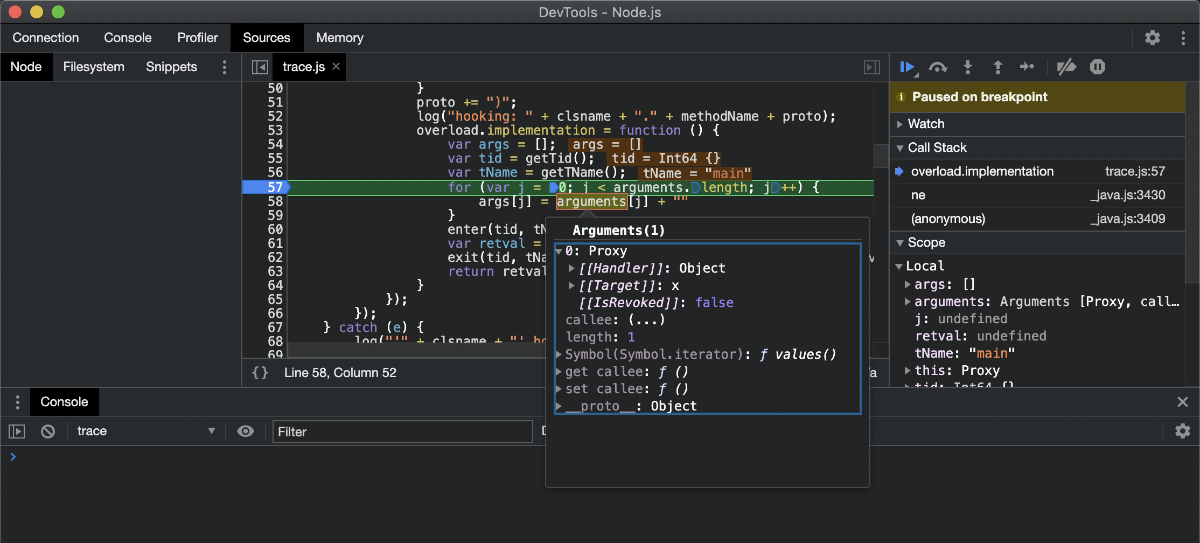The image size is (1200, 543).
Task: Click the [[IsRevoked]]: false property
Action: click(656, 303)
